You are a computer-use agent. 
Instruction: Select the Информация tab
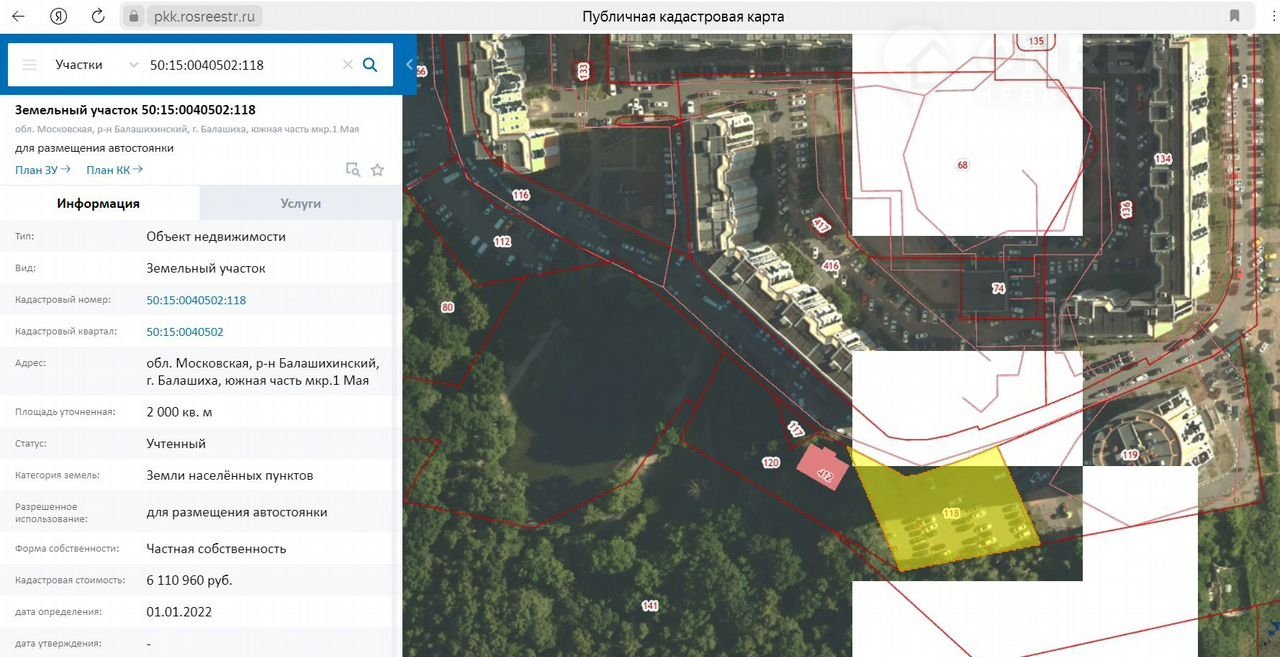coord(98,203)
